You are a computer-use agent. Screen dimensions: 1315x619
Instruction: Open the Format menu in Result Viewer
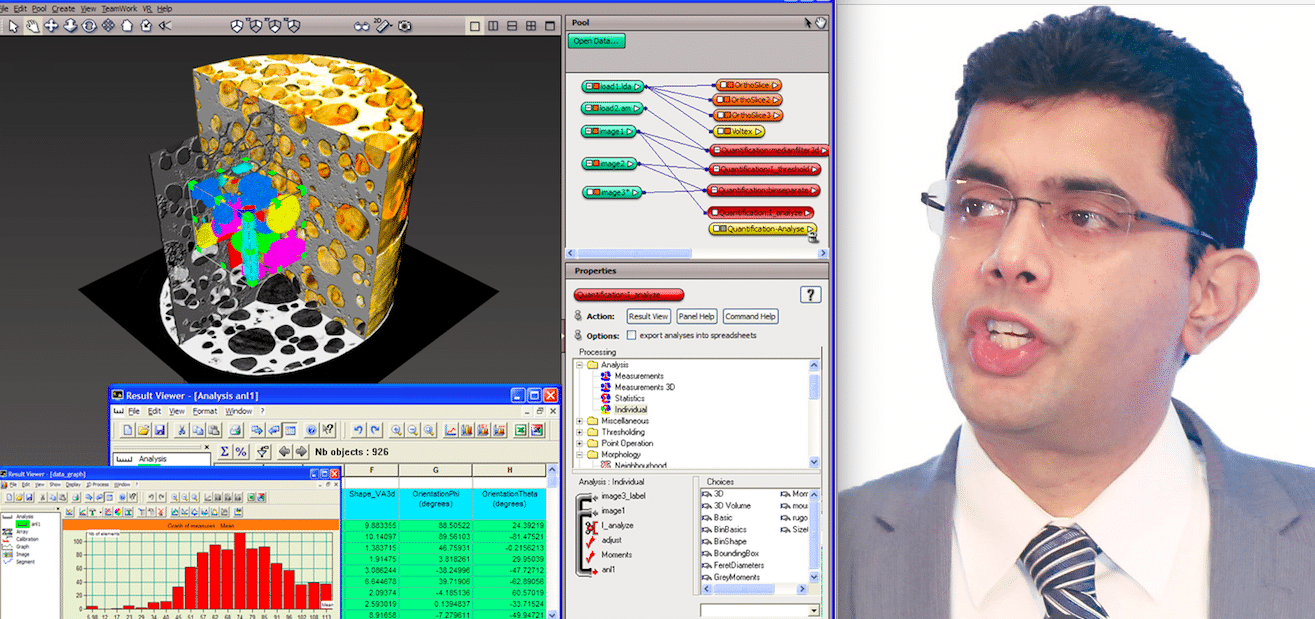[204, 411]
